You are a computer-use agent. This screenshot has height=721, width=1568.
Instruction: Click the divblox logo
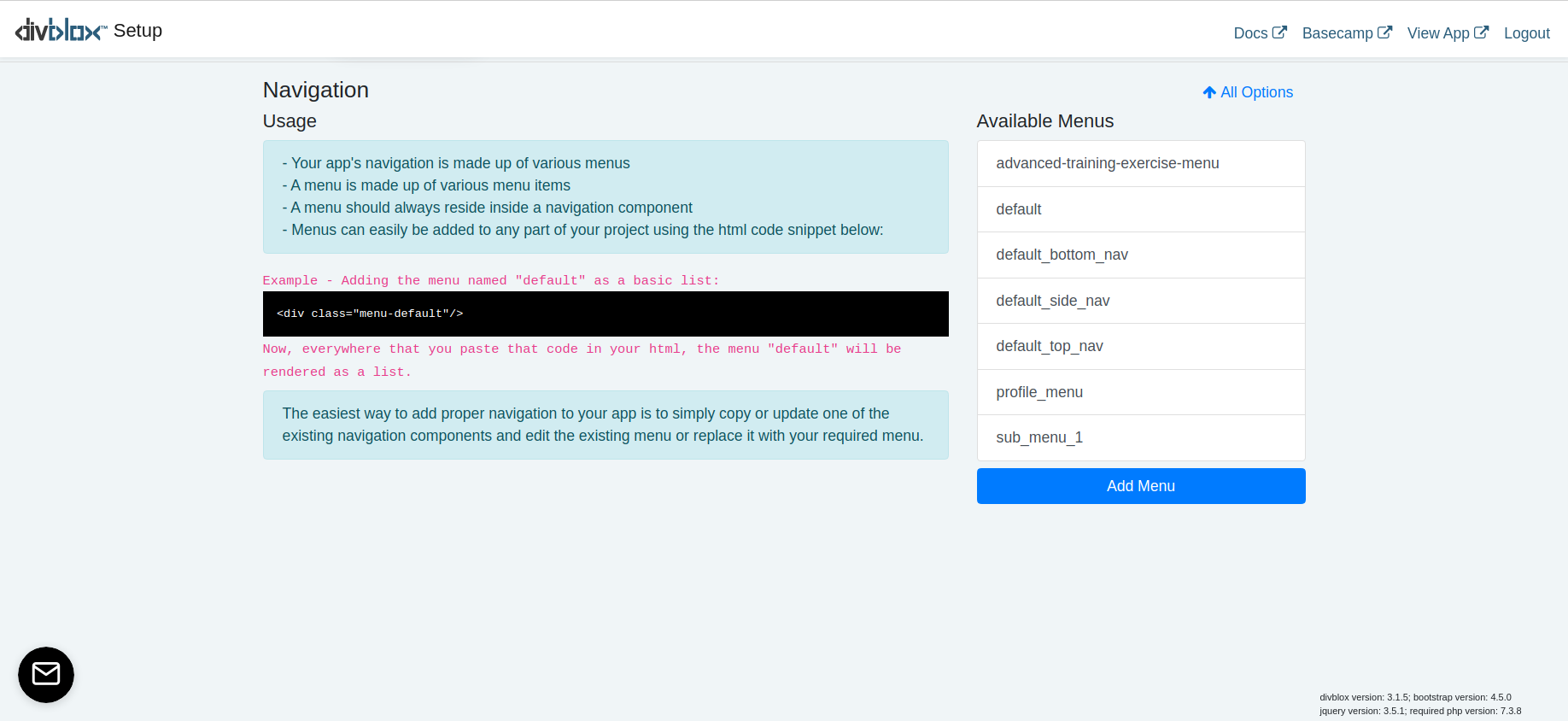coord(61,31)
